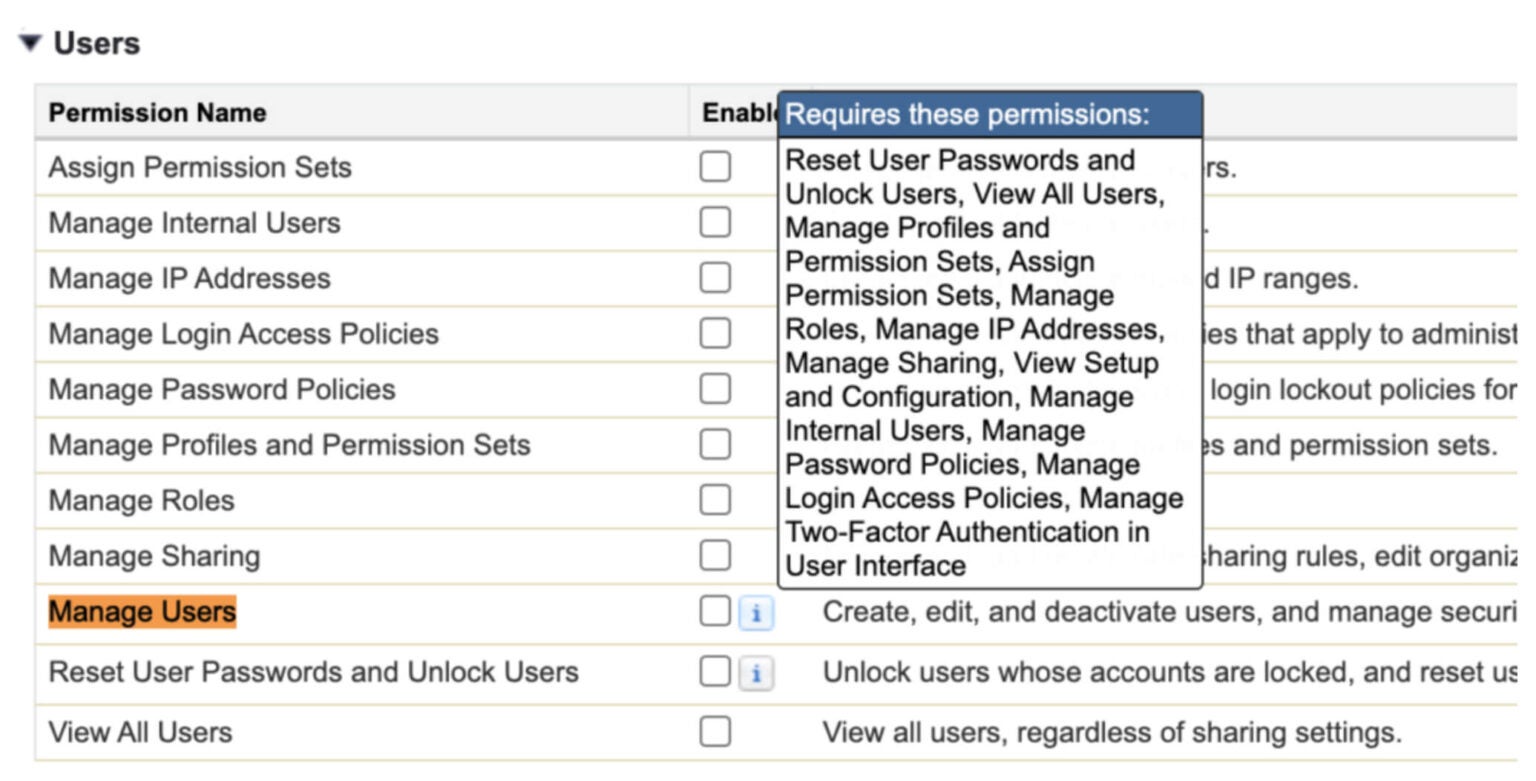This screenshot has height=781, width=1536.
Task: Enable the Manage Sharing permission
Action: pos(714,556)
